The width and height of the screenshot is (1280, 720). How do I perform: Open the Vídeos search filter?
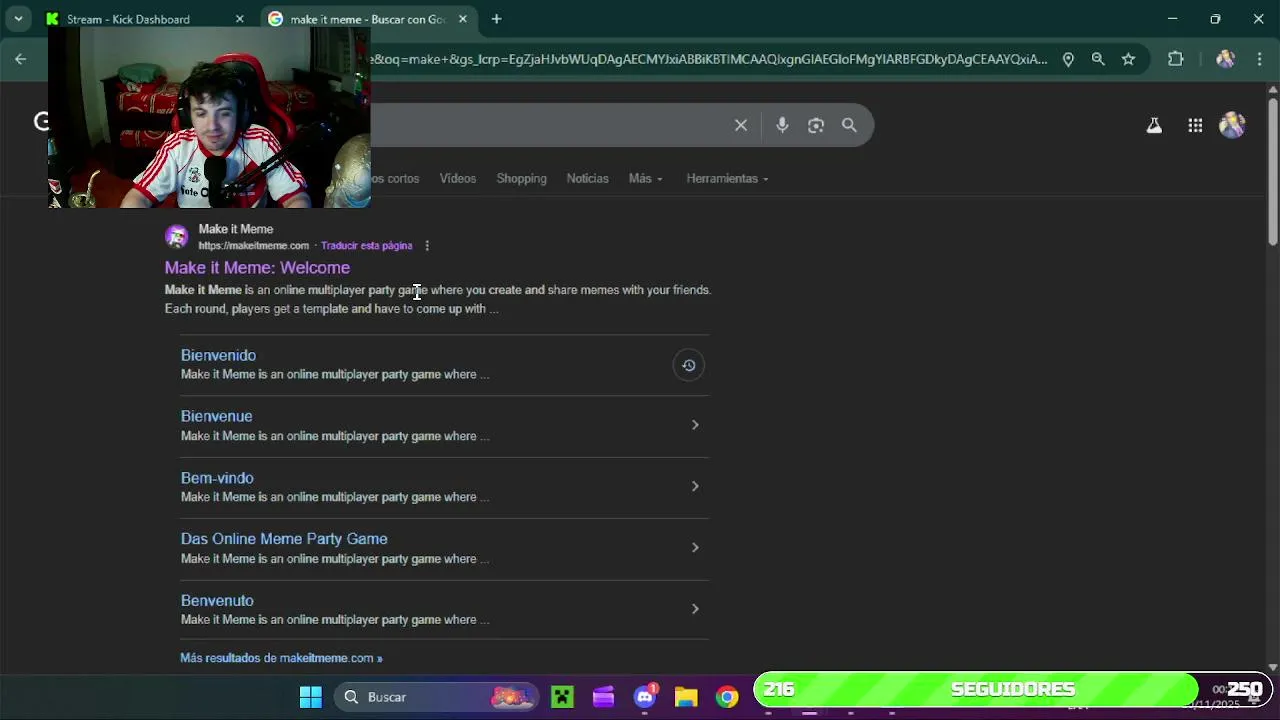point(458,178)
